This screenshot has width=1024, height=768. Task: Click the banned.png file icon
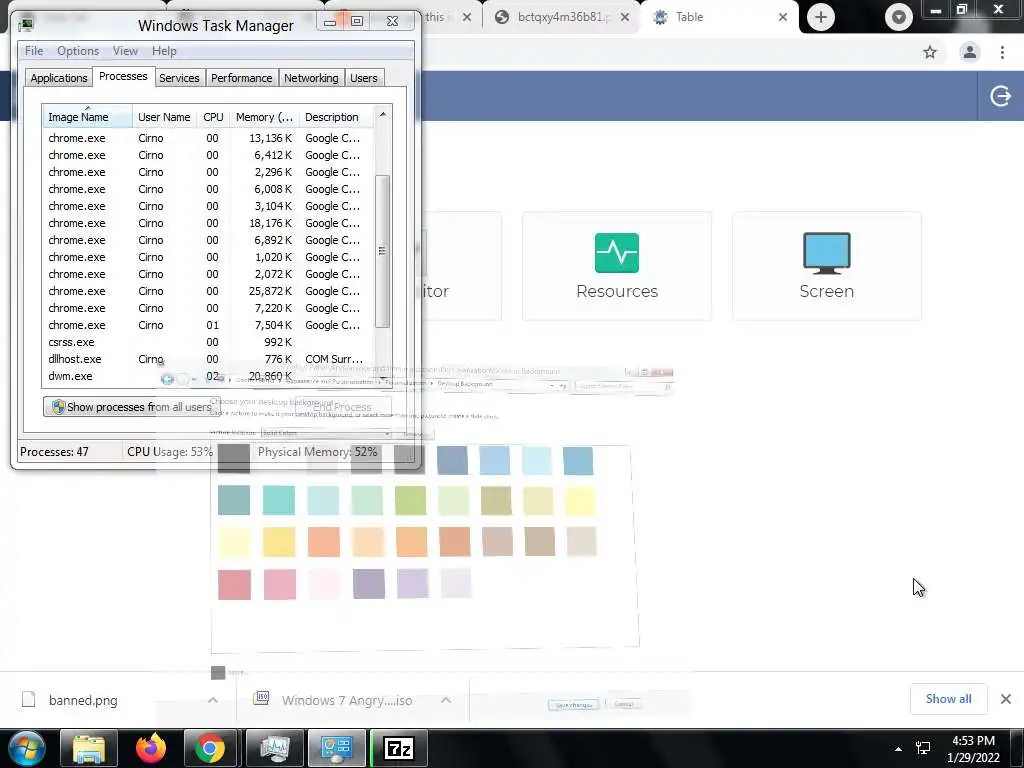pyautogui.click(x=28, y=699)
